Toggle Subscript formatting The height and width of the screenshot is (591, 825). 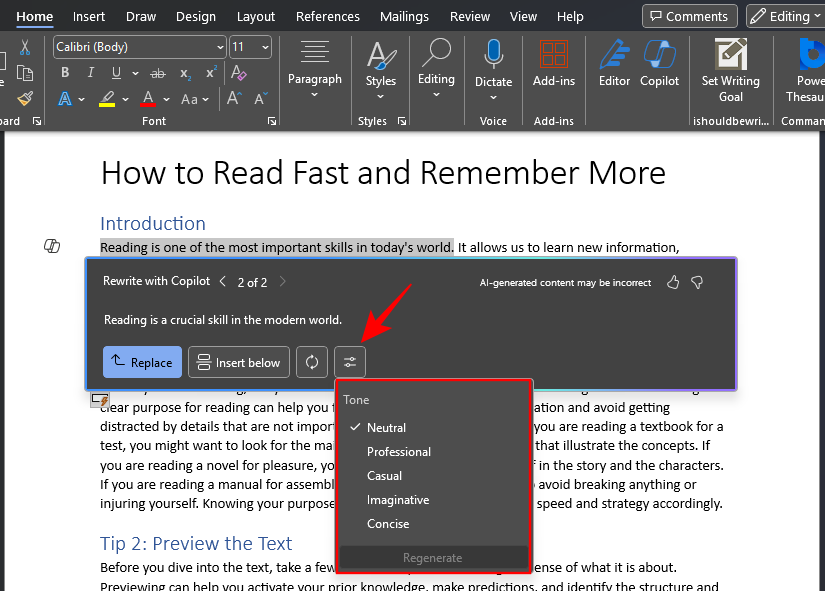pos(185,74)
